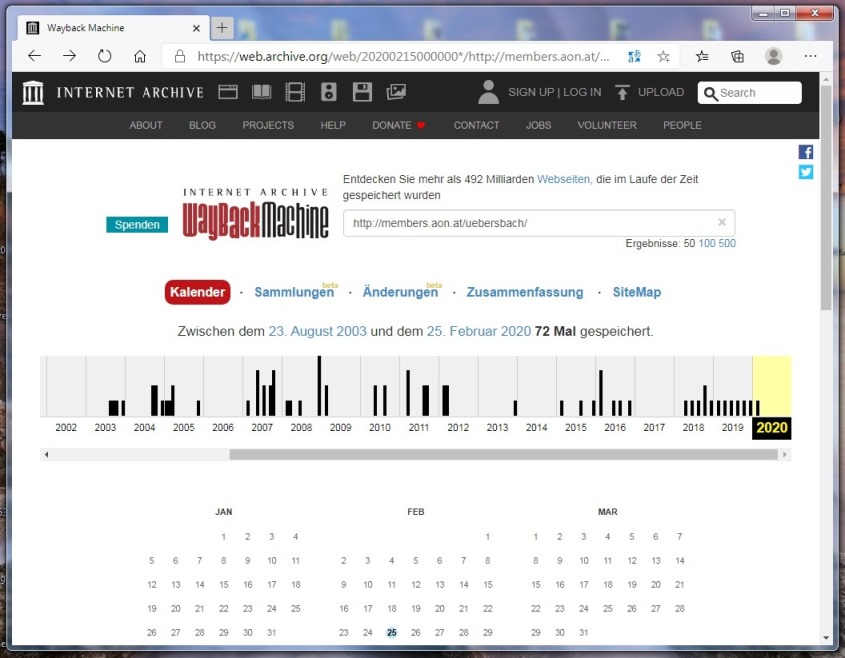Screen dimensions: 845x658
Task: Open the 23. August 2003 snapshot link
Action: [x=313, y=331]
